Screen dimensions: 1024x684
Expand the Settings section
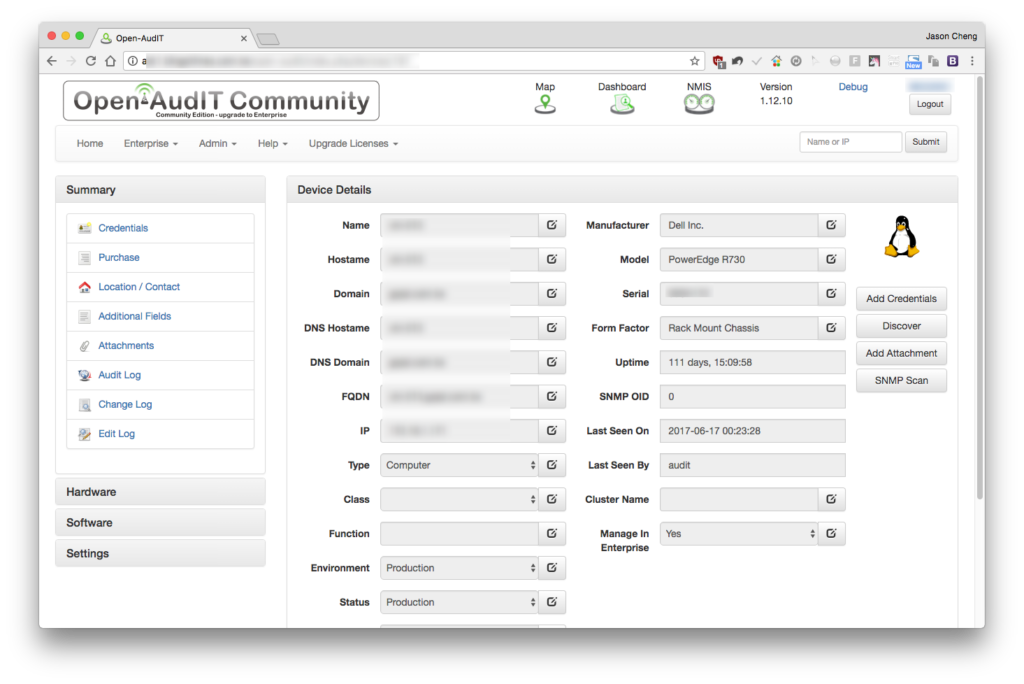tap(160, 553)
